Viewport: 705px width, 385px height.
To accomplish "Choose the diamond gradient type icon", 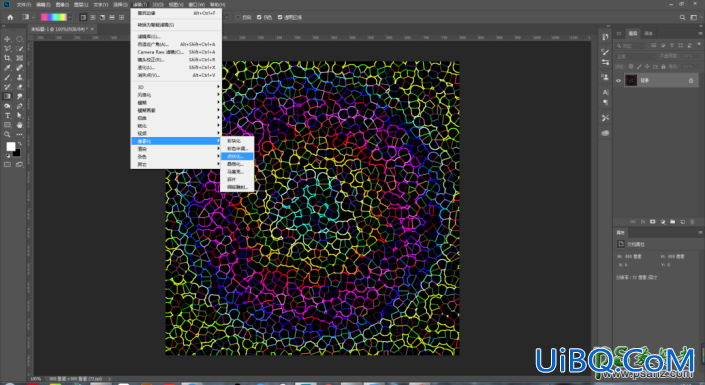I will click(121, 18).
